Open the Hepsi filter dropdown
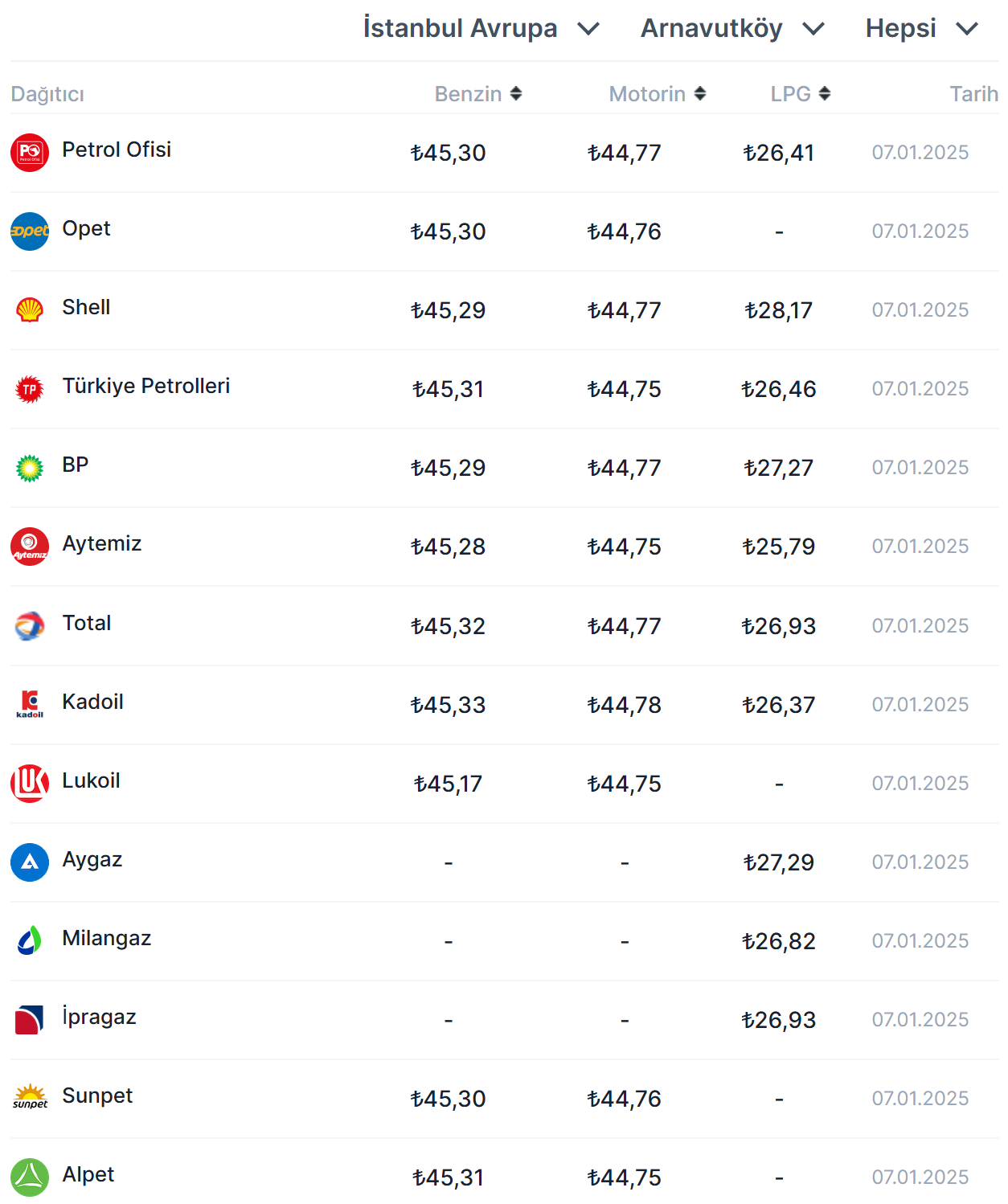 tap(921, 29)
